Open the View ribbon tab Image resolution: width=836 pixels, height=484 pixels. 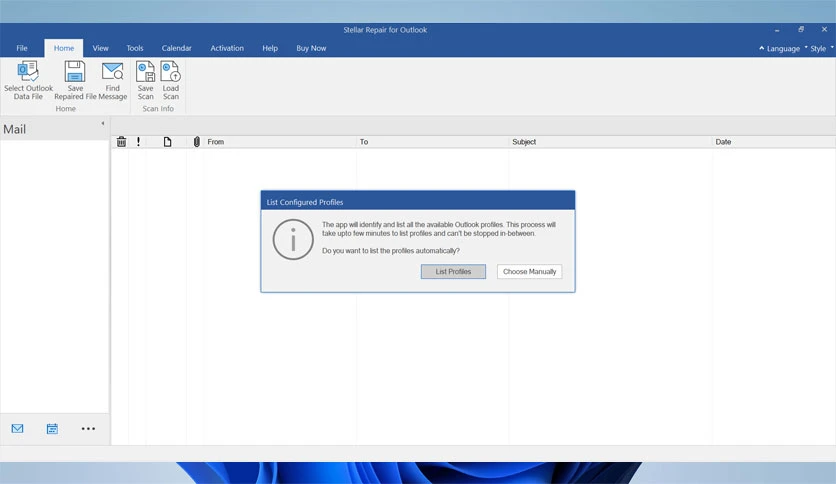coord(100,48)
